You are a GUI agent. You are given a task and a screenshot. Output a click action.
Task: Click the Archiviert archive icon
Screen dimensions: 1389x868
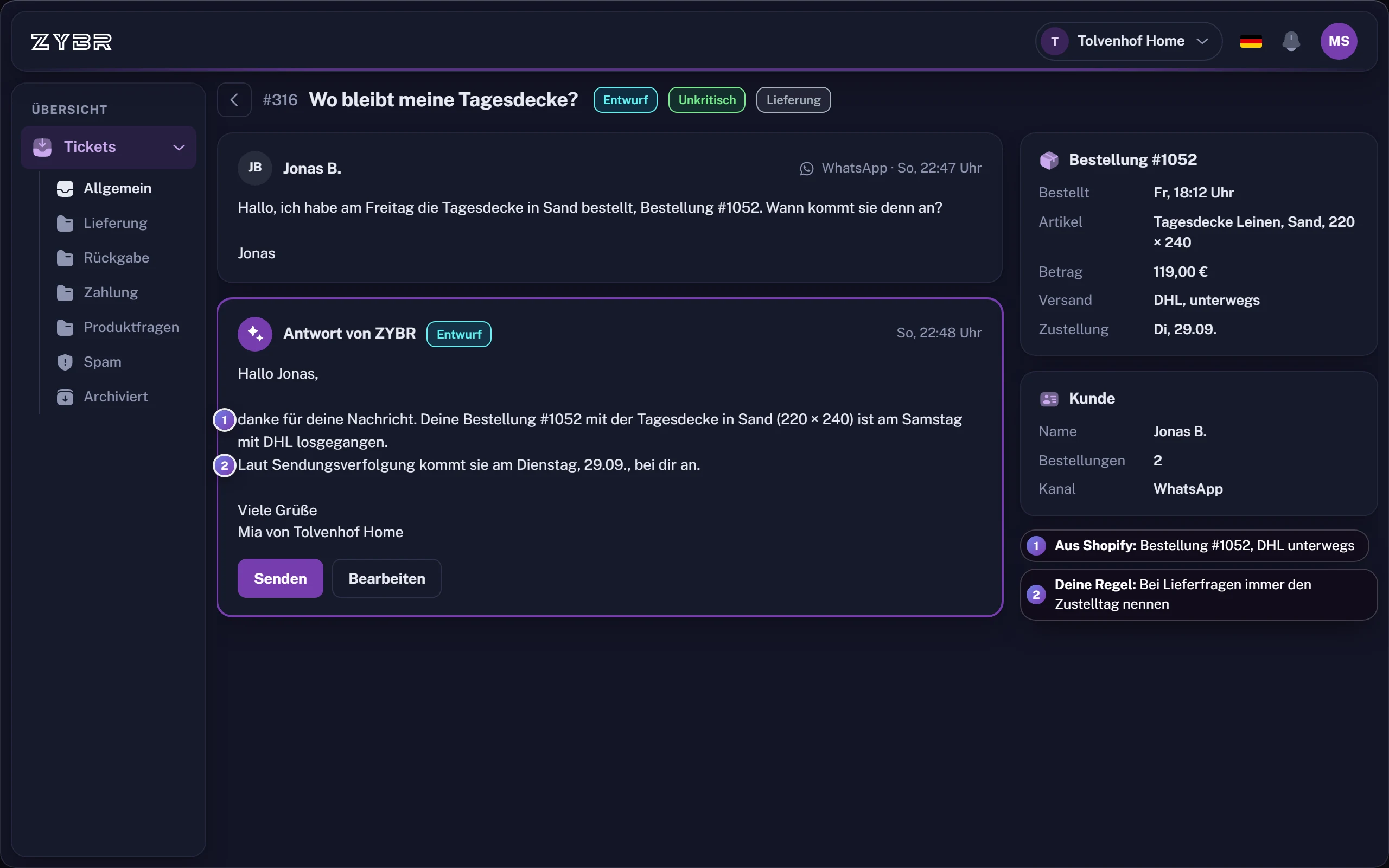[65, 397]
